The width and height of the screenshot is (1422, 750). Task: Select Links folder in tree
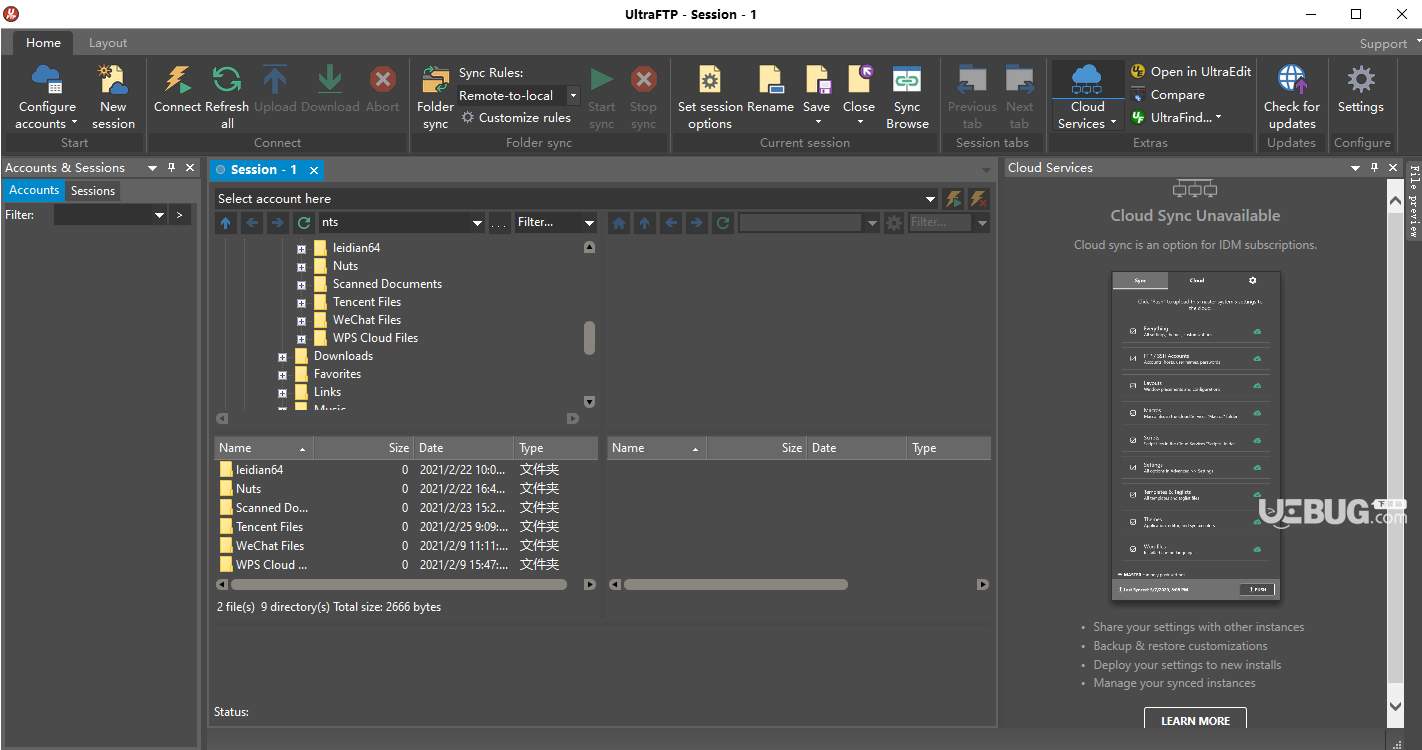327,392
